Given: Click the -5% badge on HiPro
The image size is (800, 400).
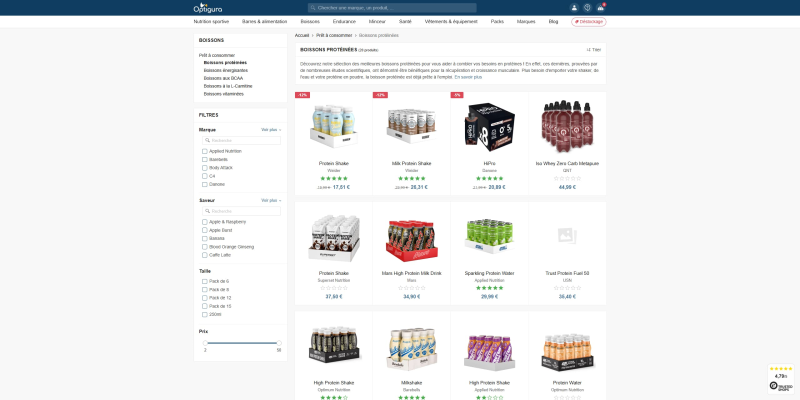Looking at the screenshot, I should [x=457, y=95].
